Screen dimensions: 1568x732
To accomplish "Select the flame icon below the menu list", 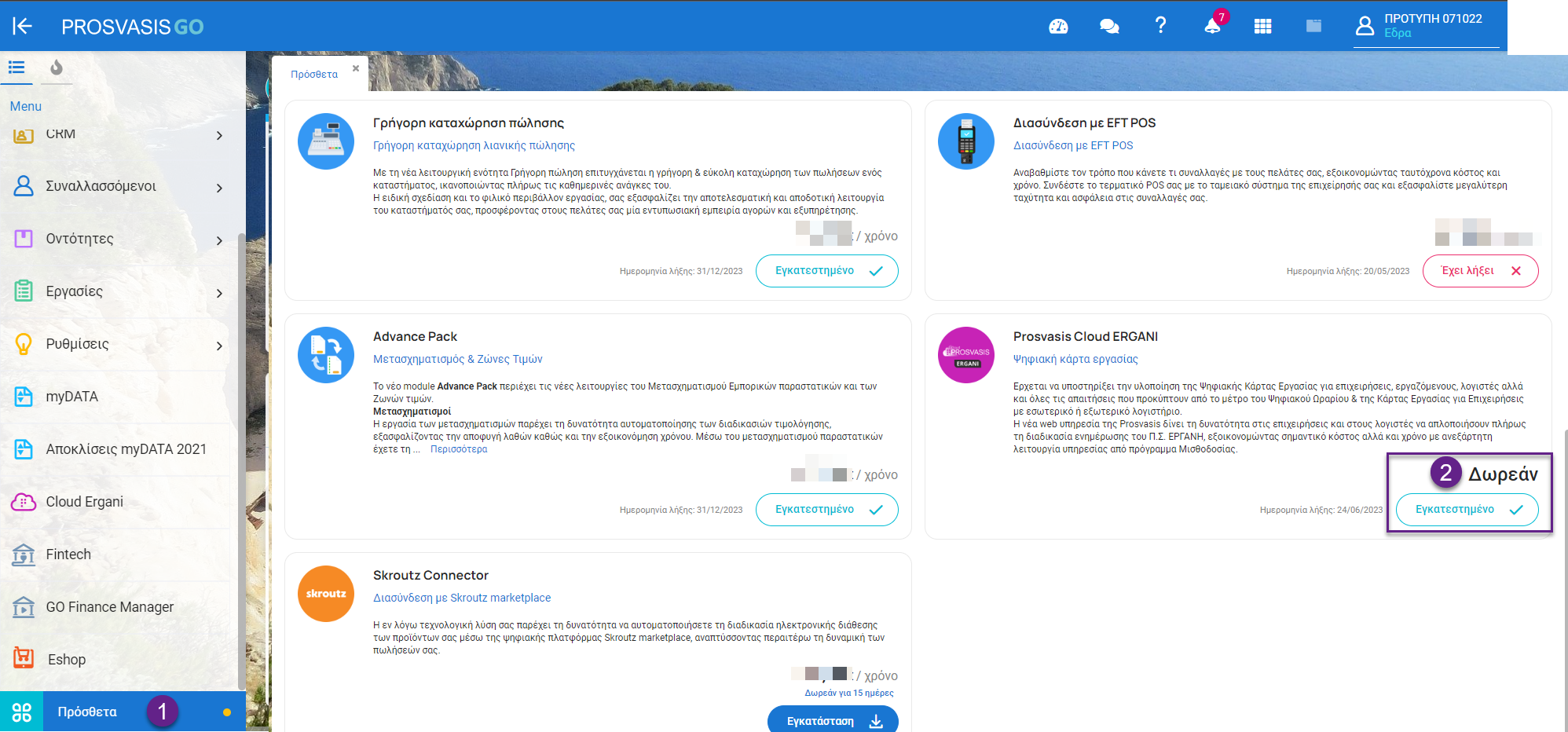I will click(x=56, y=69).
